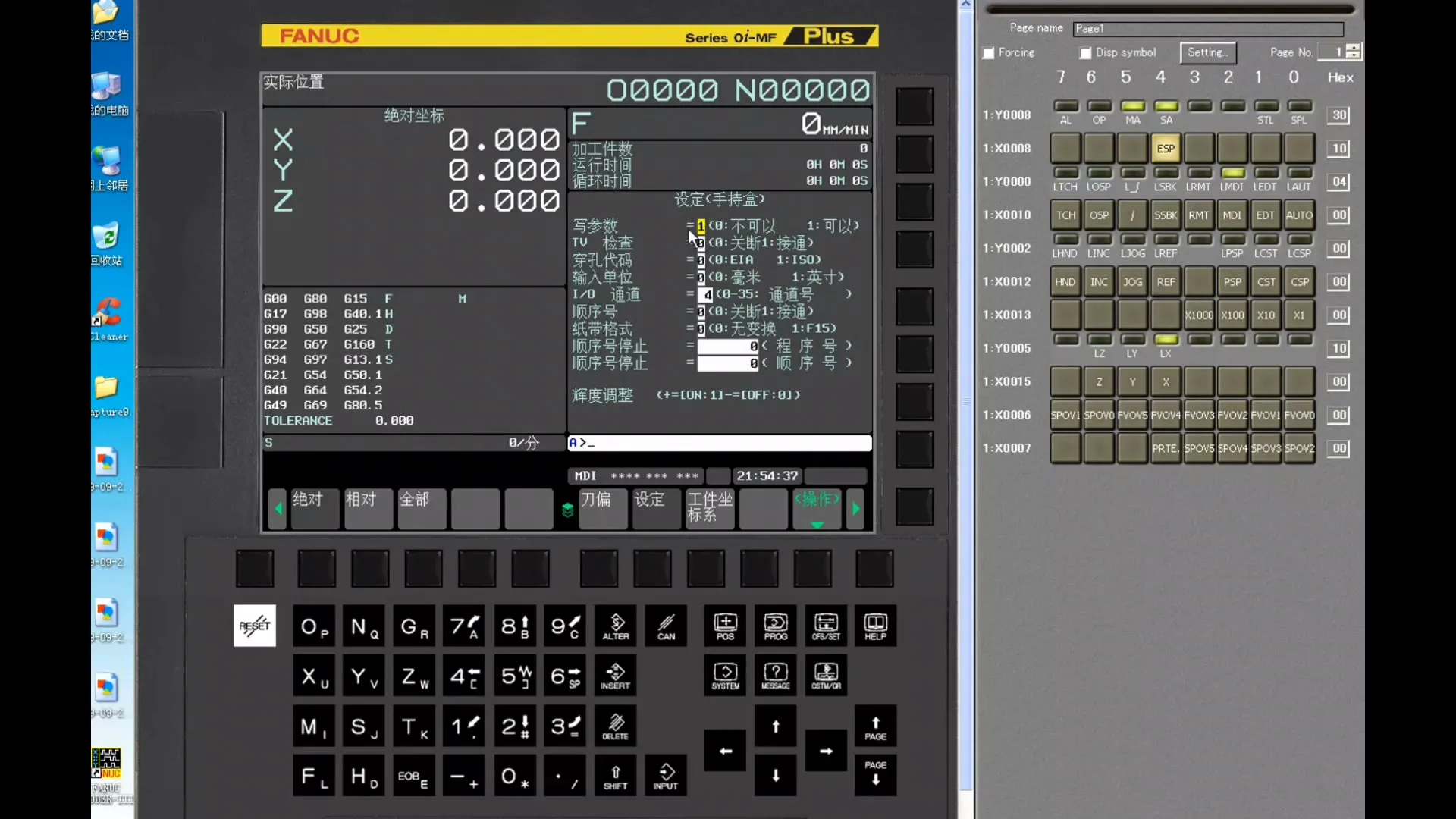
Task: Toggle the MDI mode signal button
Action: tap(1232, 215)
